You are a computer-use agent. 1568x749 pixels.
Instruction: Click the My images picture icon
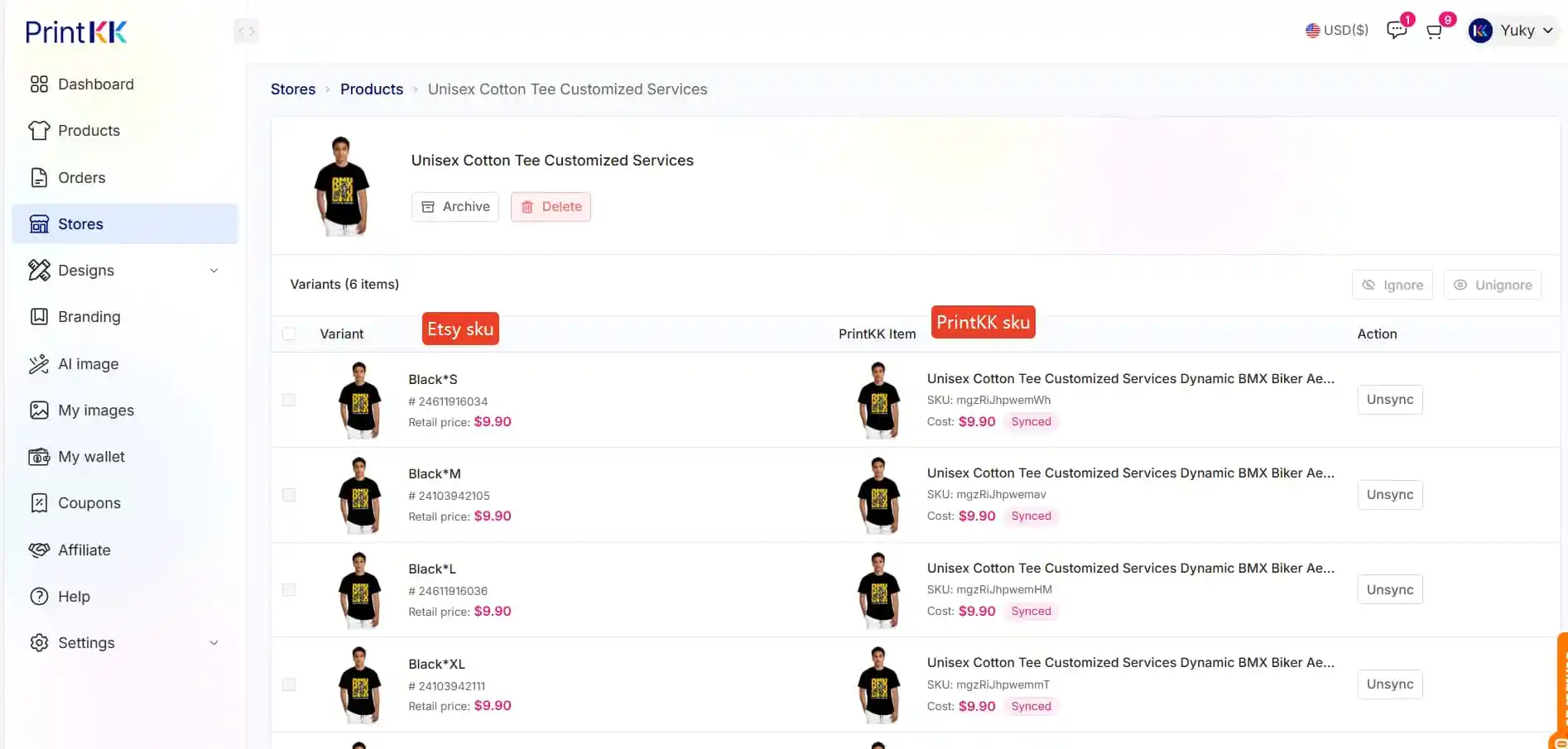point(39,411)
